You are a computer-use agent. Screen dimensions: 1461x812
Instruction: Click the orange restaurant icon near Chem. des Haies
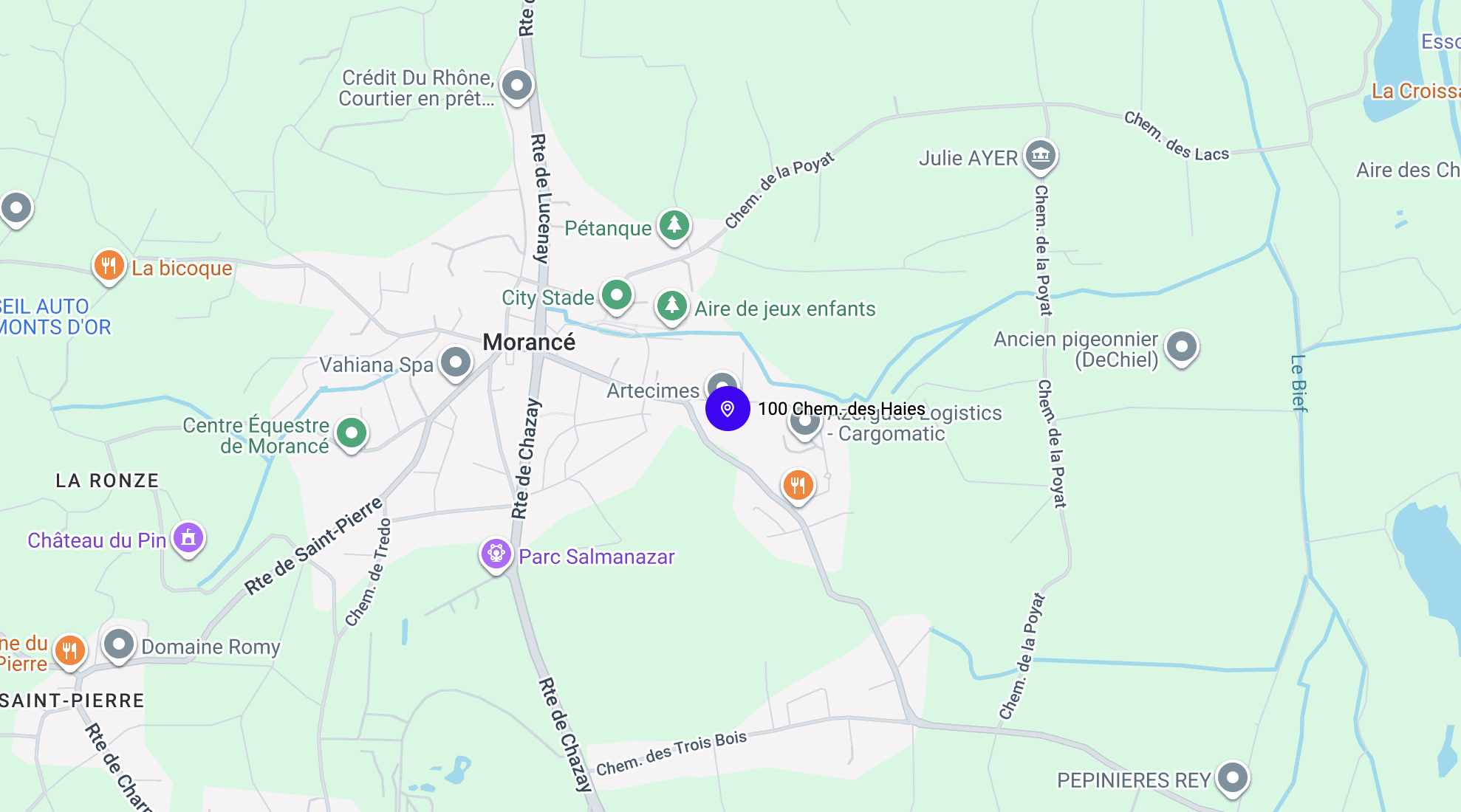point(798,486)
